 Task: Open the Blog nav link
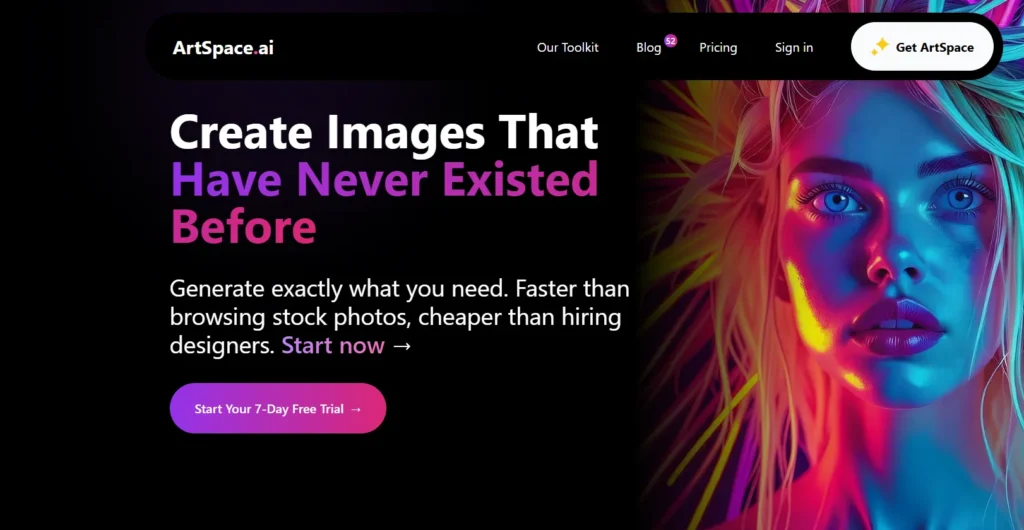click(648, 48)
